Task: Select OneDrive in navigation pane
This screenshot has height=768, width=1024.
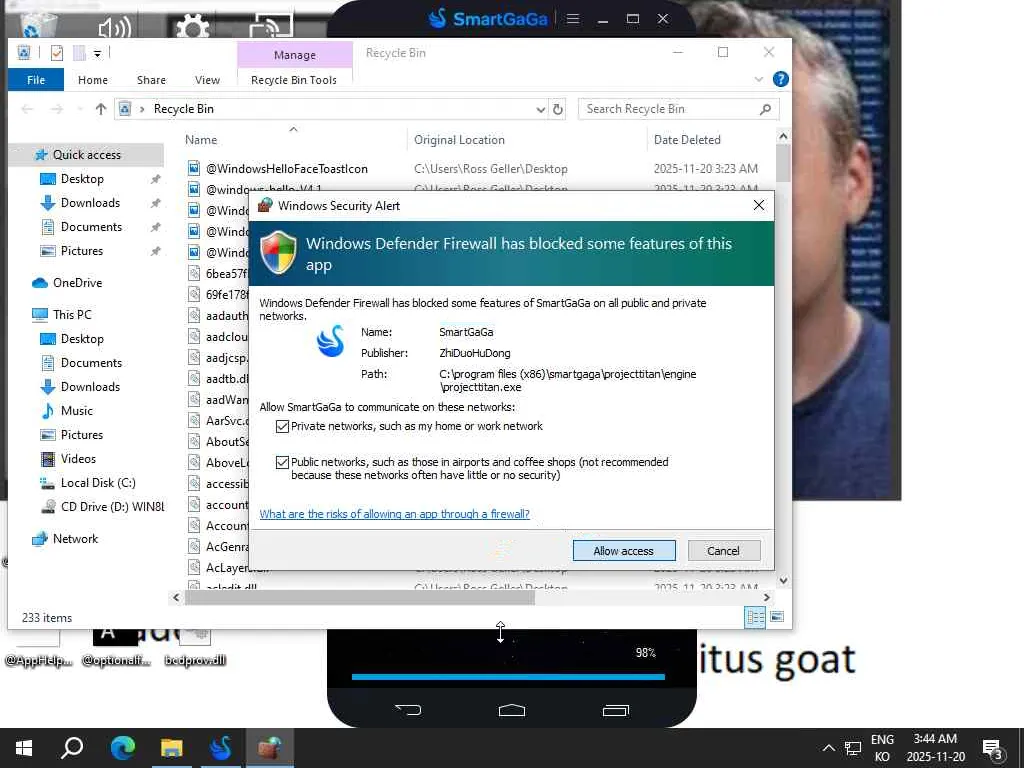Action: pyautogui.click(x=77, y=283)
